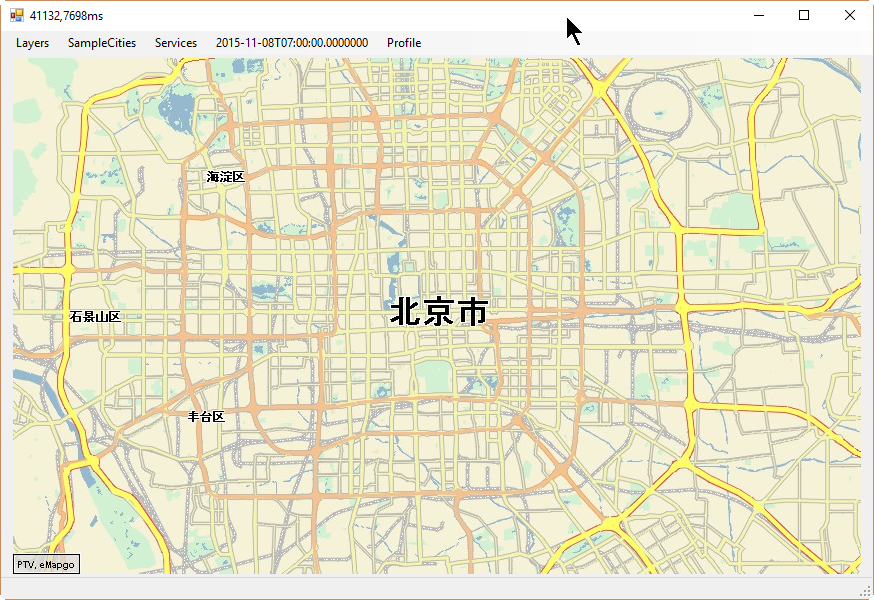Open the Layers menu
Screen dimensions: 874x600
pos(32,43)
